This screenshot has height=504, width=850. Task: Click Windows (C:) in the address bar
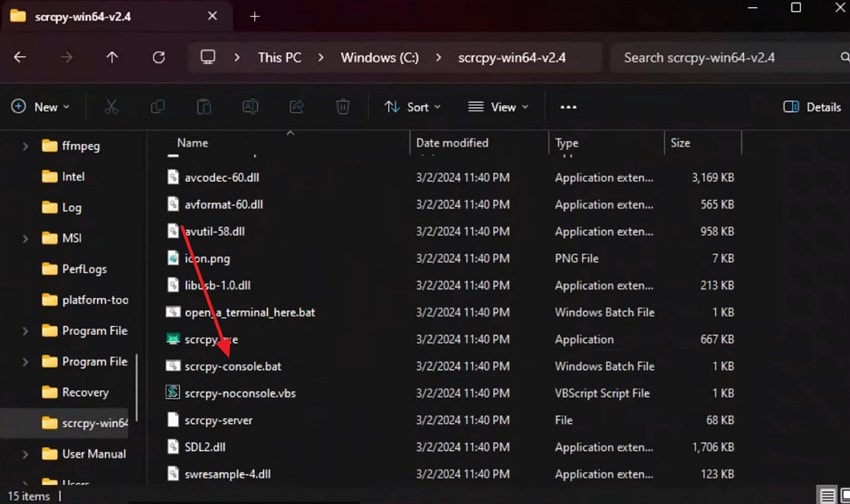pyautogui.click(x=379, y=57)
